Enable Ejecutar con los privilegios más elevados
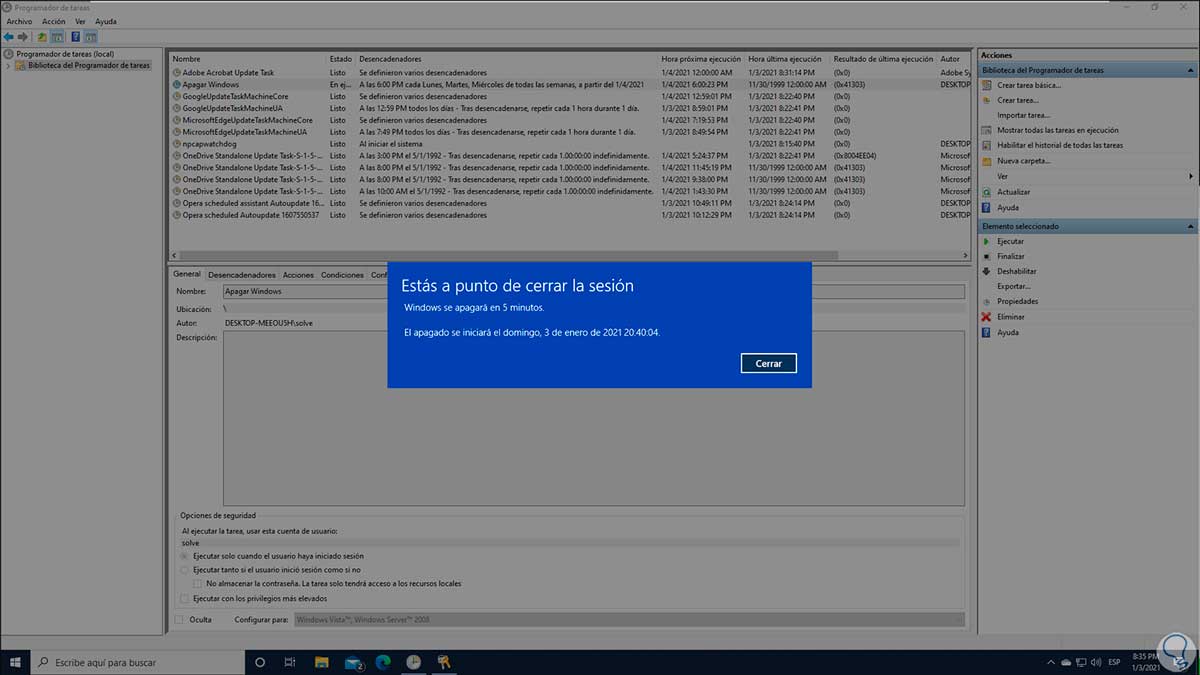 tap(184, 598)
